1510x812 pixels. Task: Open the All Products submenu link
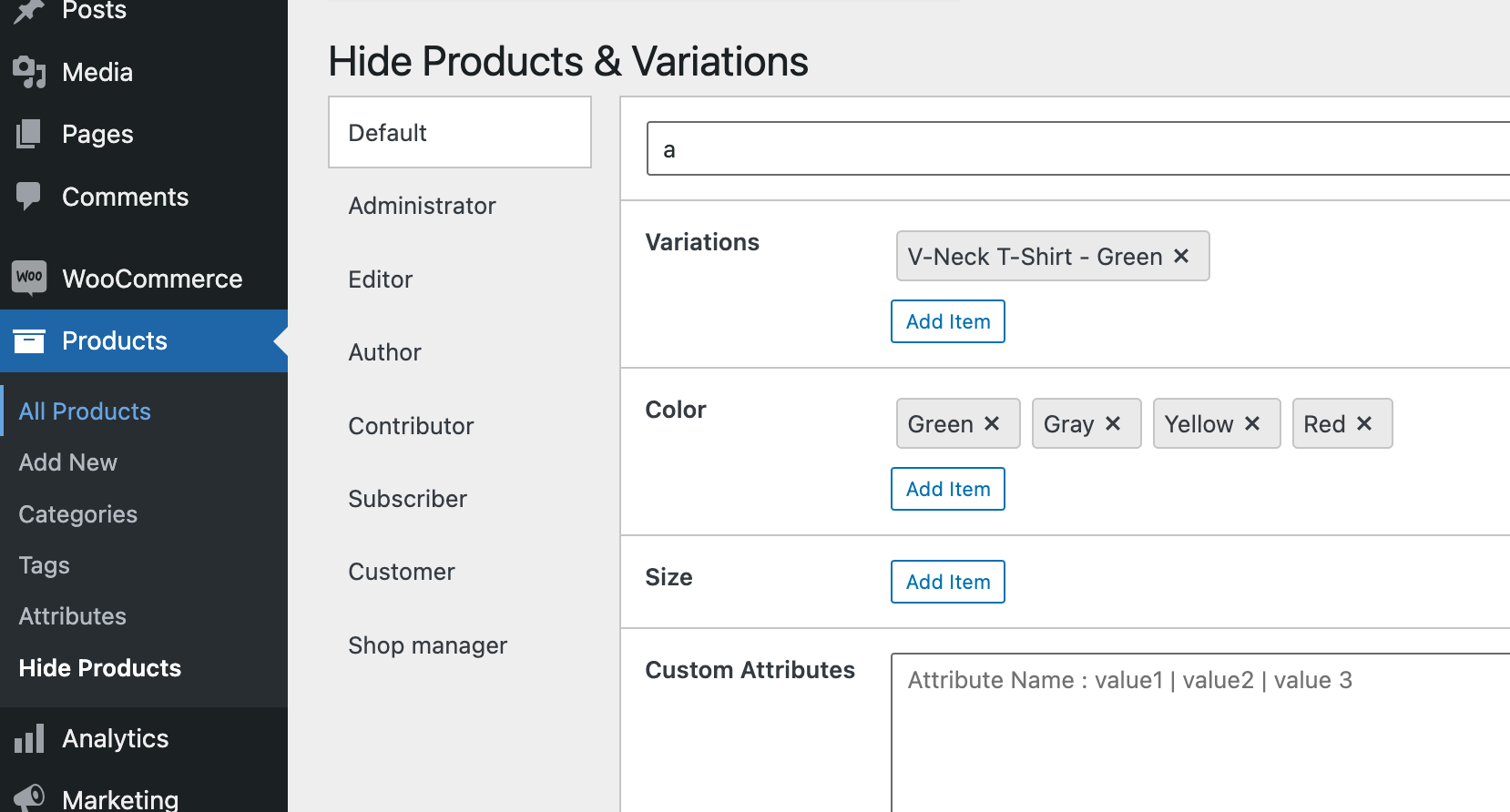[85, 411]
